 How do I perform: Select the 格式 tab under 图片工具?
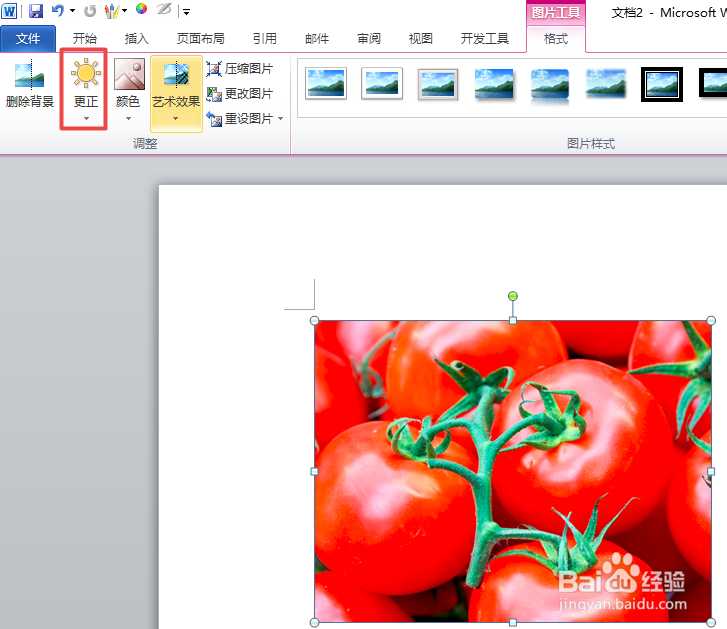point(556,38)
